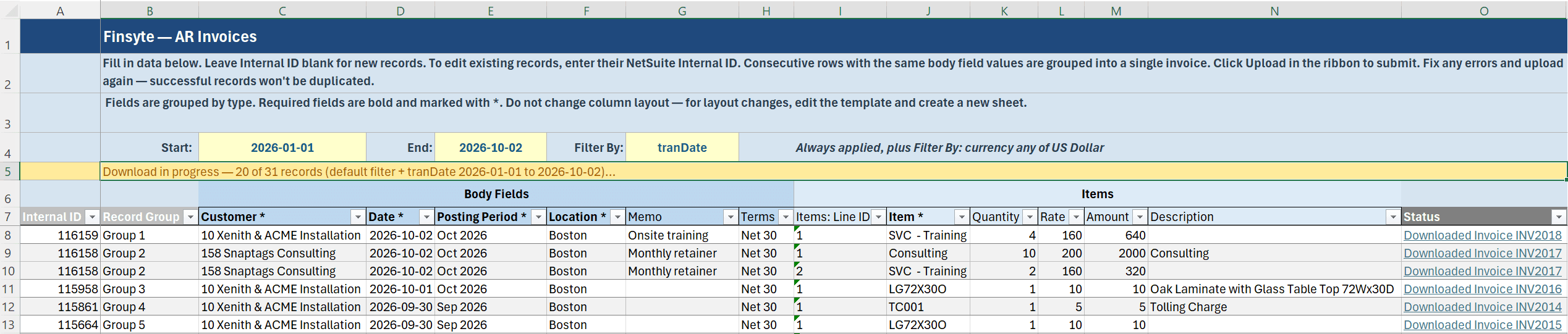Screen dimensions: 1568x334
Task: Select LG72X30O item cell in row 11
Action: 928,289
